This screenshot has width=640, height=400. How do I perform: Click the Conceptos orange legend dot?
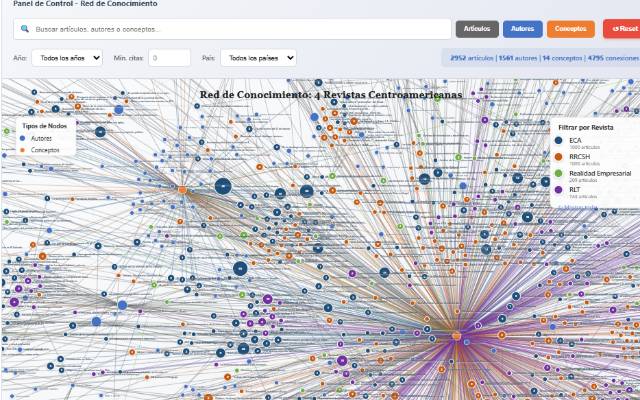[23, 149]
